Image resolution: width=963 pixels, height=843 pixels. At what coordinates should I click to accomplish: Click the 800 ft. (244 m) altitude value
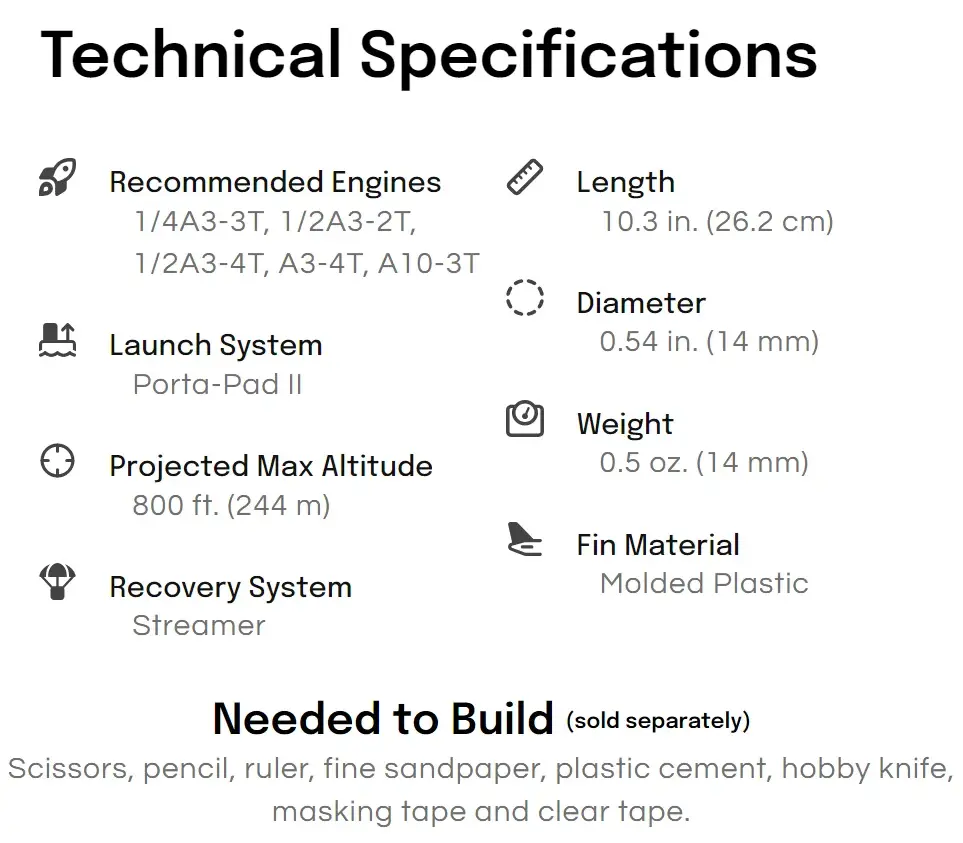[232, 506]
